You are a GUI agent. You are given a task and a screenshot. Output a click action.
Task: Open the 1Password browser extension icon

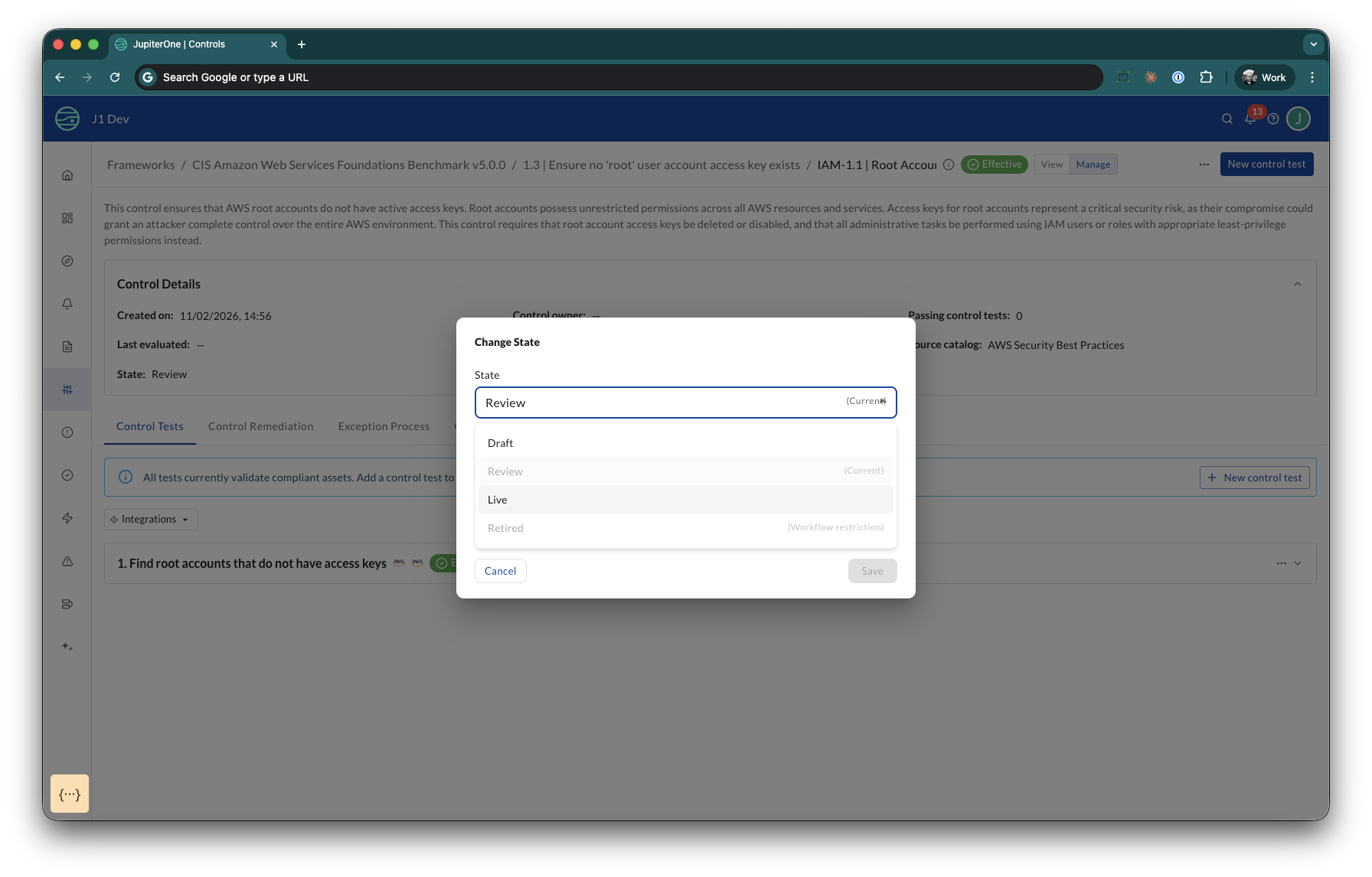1178,77
